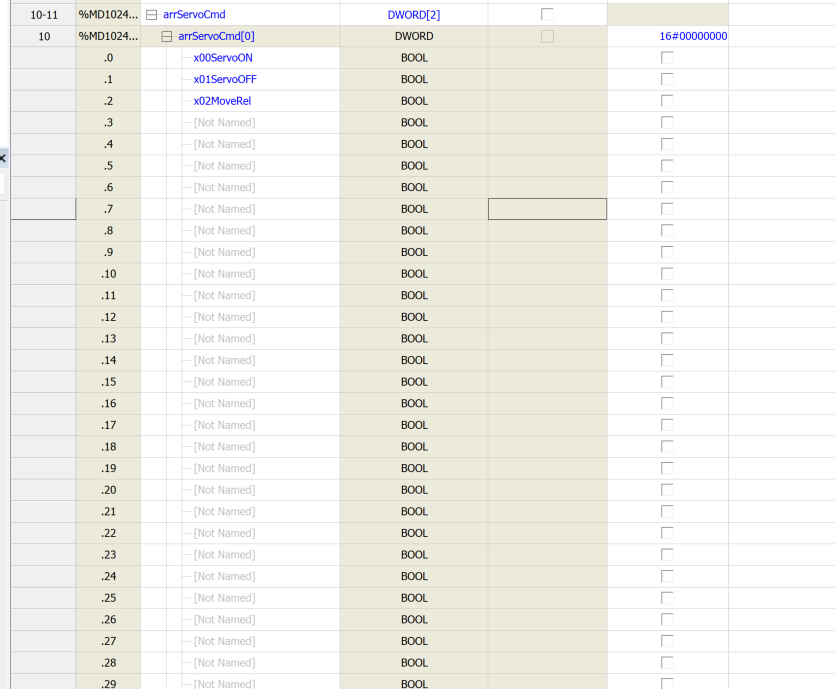Collapse the arrServoCmd[0] element node
835x689 pixels.
coord(167,36)
